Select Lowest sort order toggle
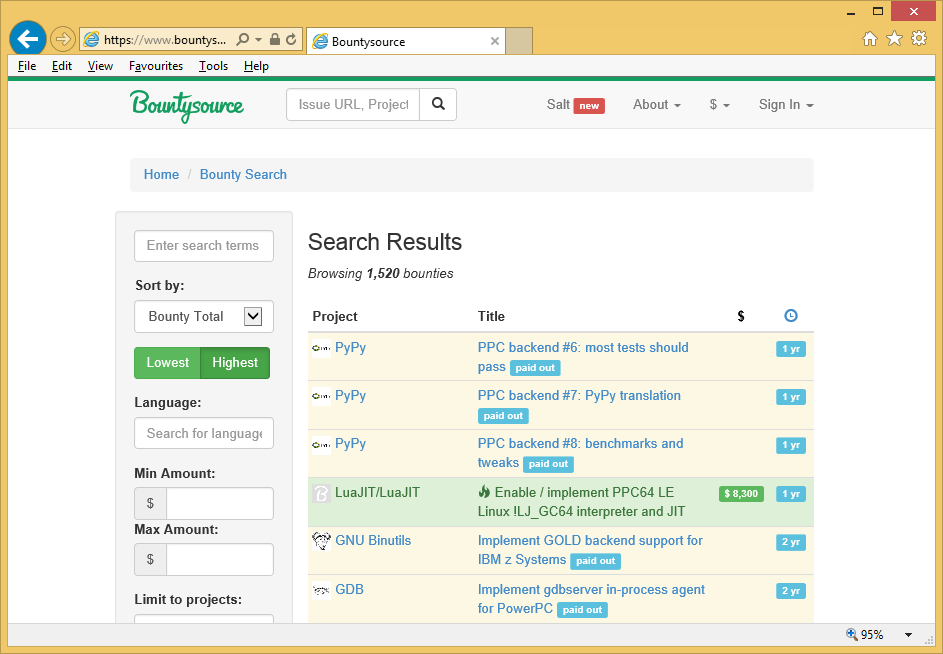Screen dimensions: 943x654 (167, 363)
